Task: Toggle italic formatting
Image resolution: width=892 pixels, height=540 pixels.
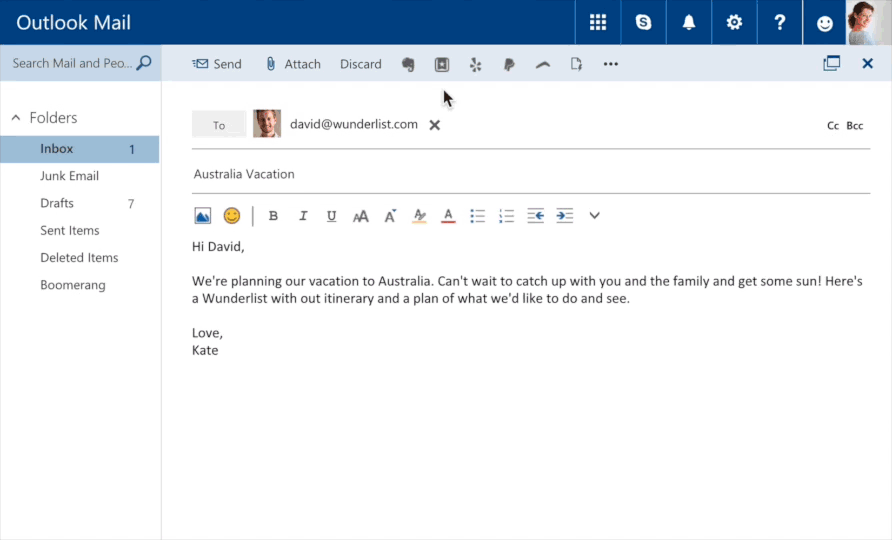Action: (x=303, y=215)
